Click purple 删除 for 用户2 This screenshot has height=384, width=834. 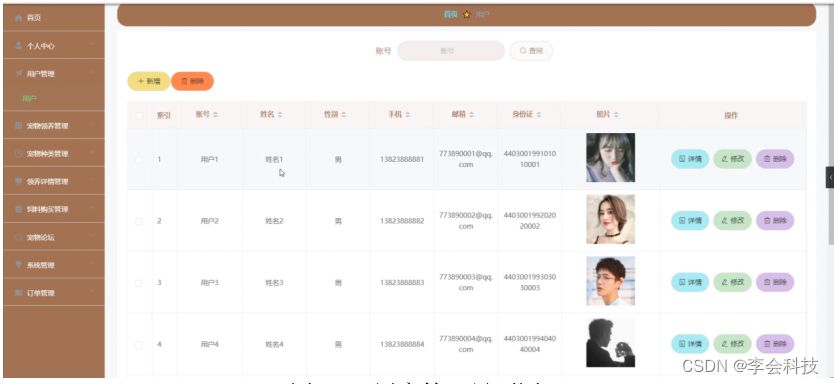point(775,221)
